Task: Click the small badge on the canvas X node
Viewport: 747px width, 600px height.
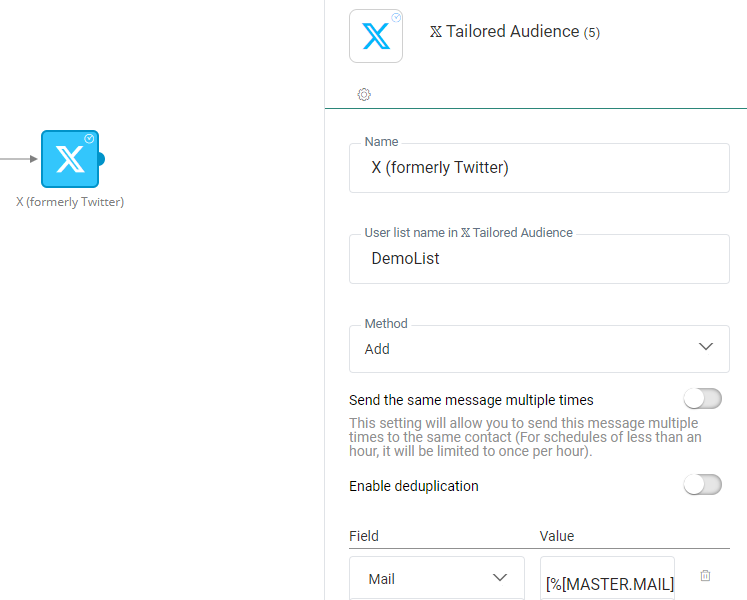Action: click(89, 139)
